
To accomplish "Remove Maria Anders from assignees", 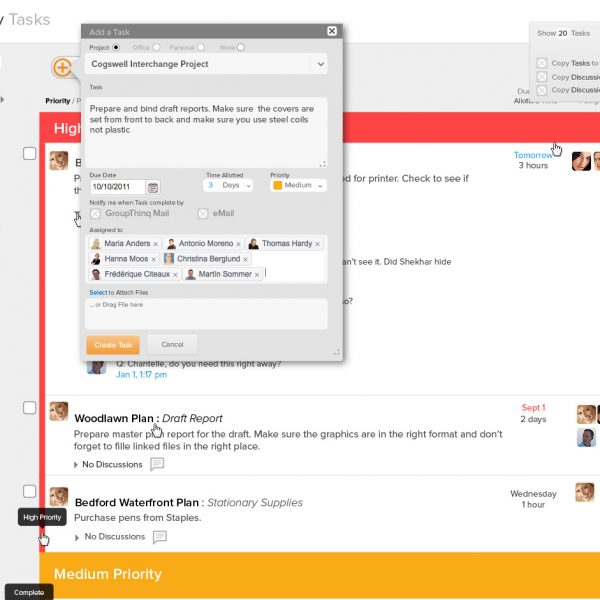I will (x=155, y=244).
